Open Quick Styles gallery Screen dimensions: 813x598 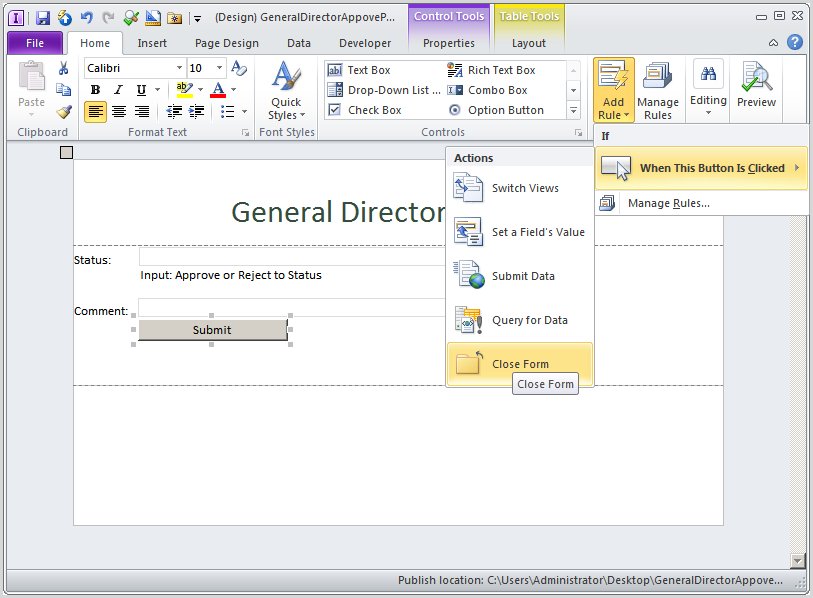tap(286, 90)
